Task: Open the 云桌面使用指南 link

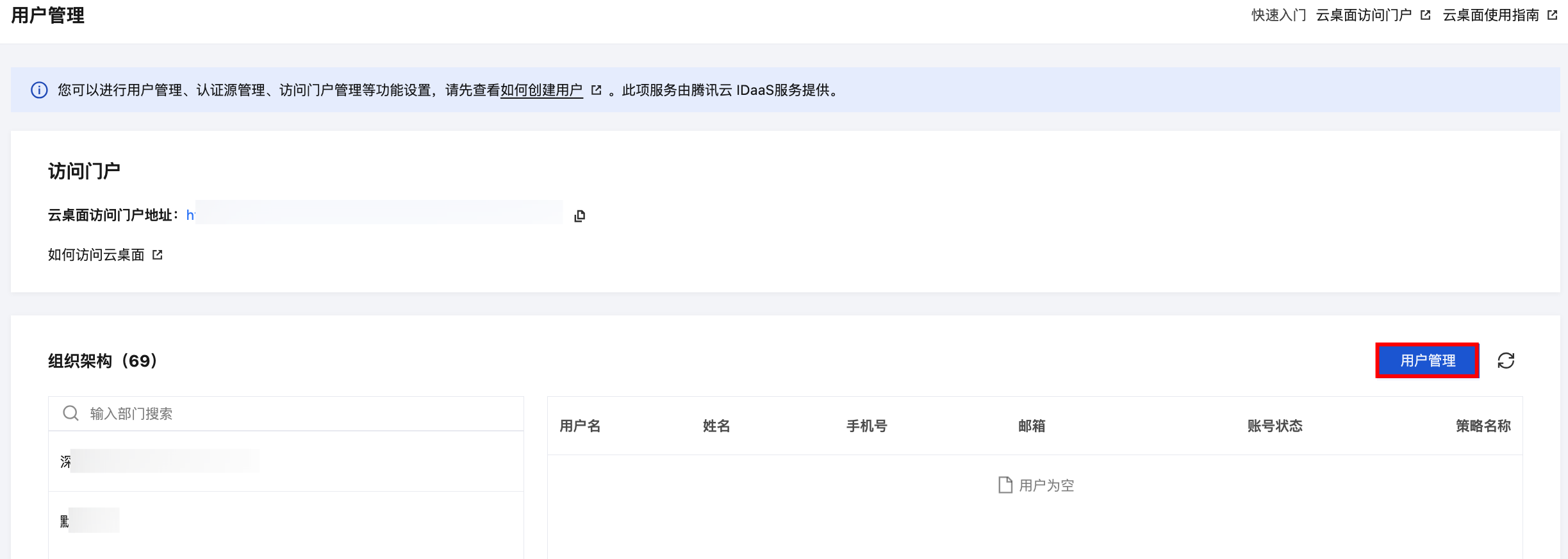Action: [1490, 15]
